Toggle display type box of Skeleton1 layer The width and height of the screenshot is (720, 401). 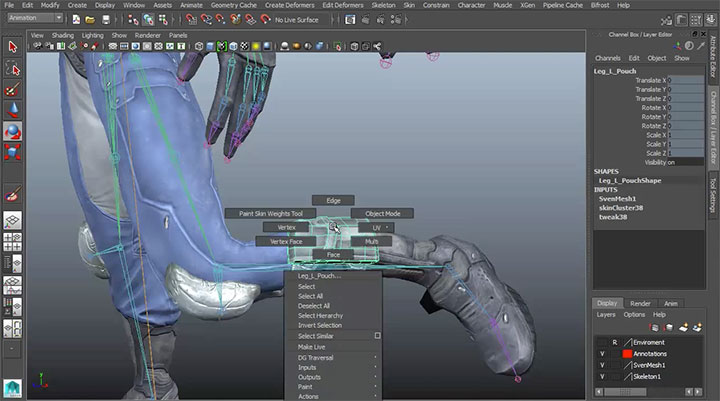click(614, 377)
